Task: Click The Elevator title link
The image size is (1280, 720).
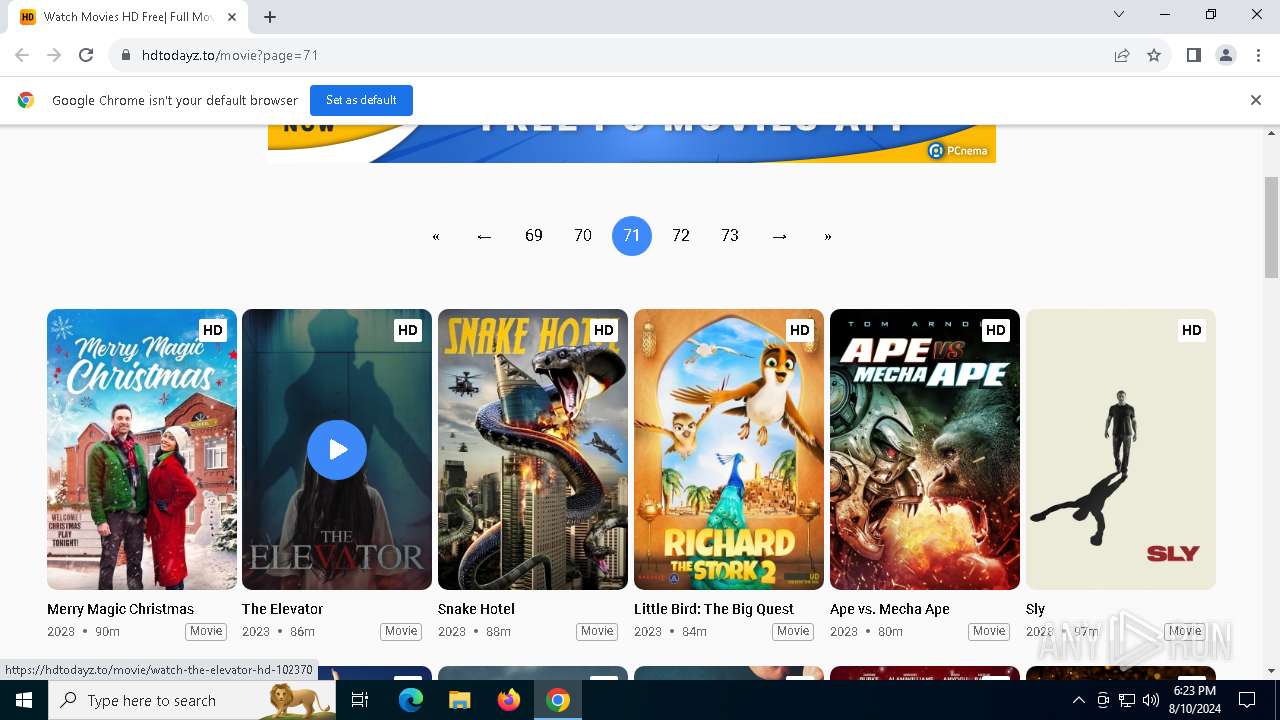Action: pos(283,609)
